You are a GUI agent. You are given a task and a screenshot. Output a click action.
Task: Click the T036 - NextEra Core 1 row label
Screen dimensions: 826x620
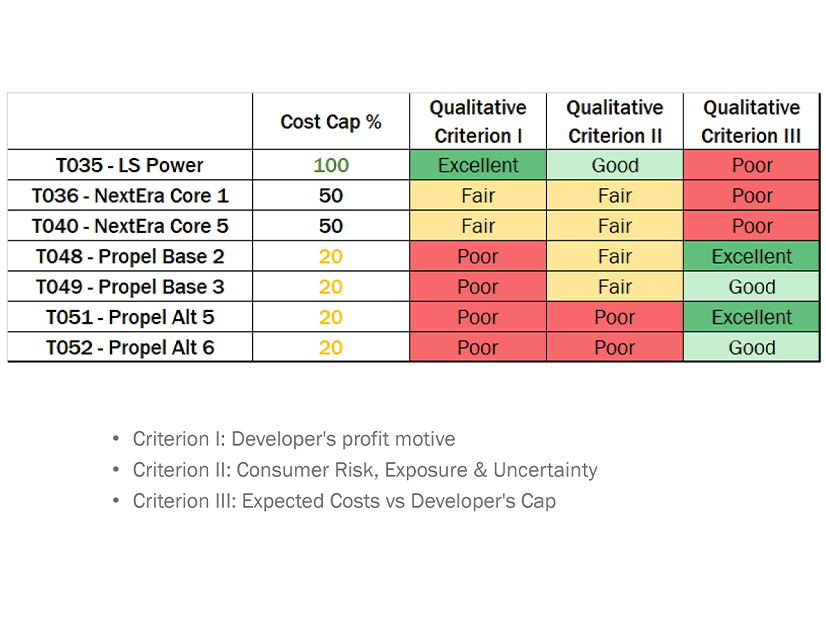click(130, 196)
